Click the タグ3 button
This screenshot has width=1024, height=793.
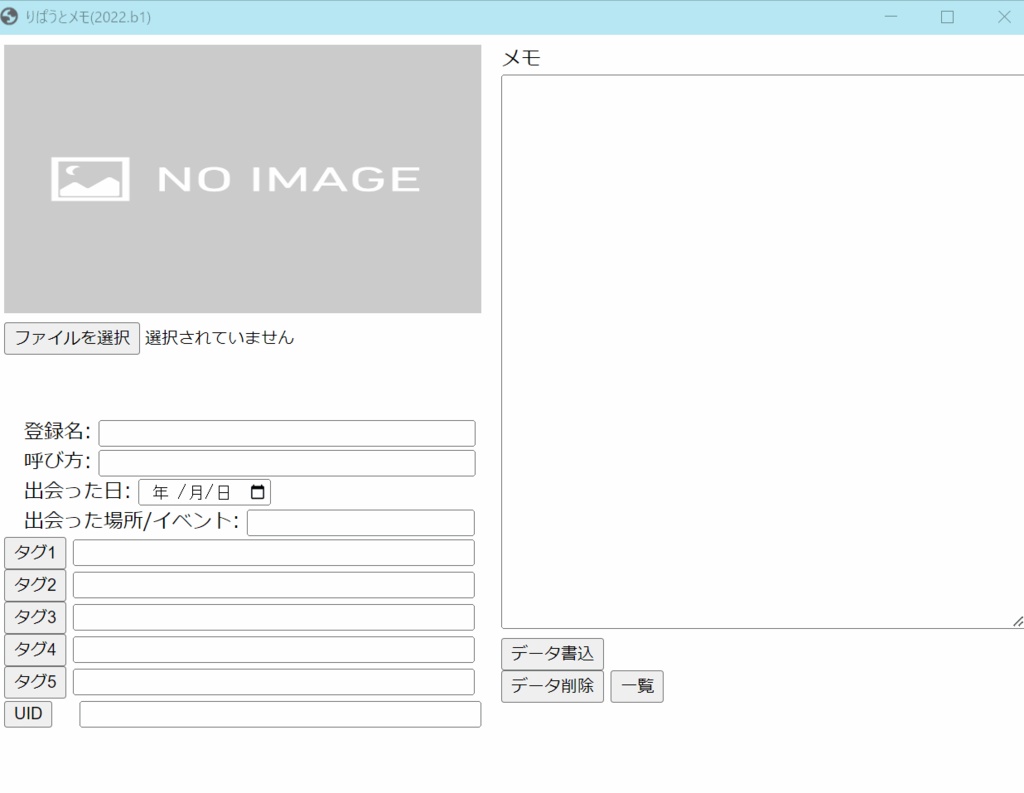(35, 617)
